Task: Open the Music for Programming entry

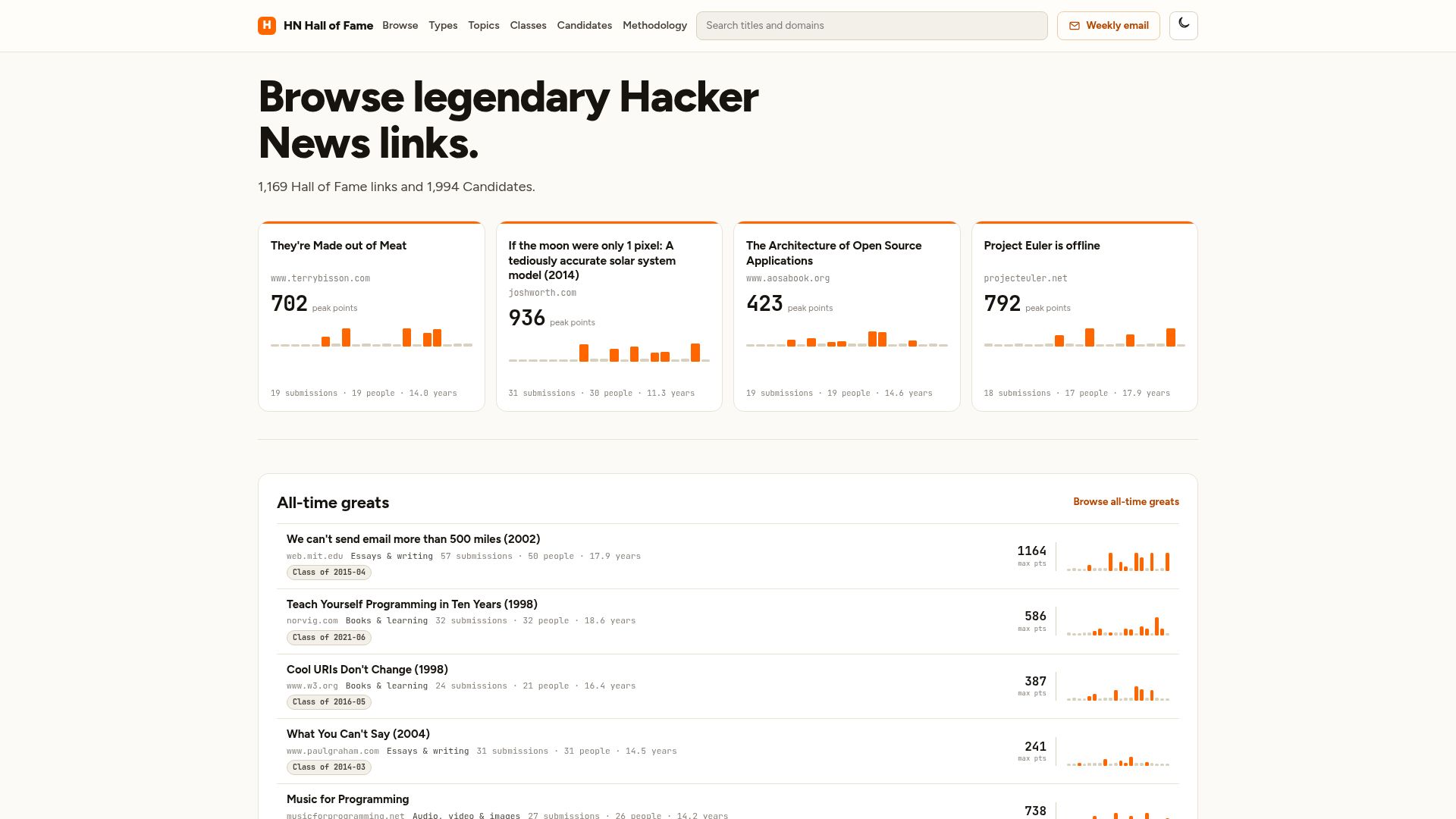Action: (x=347, y=799)
